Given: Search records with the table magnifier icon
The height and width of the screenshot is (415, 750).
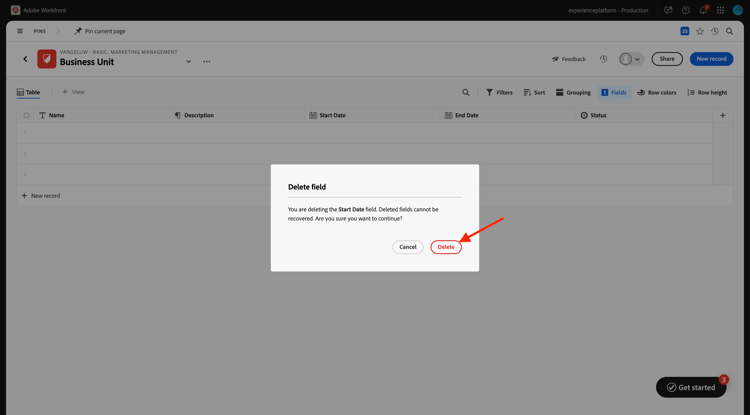Looking at the screenshot, I should tap(465, 92).
